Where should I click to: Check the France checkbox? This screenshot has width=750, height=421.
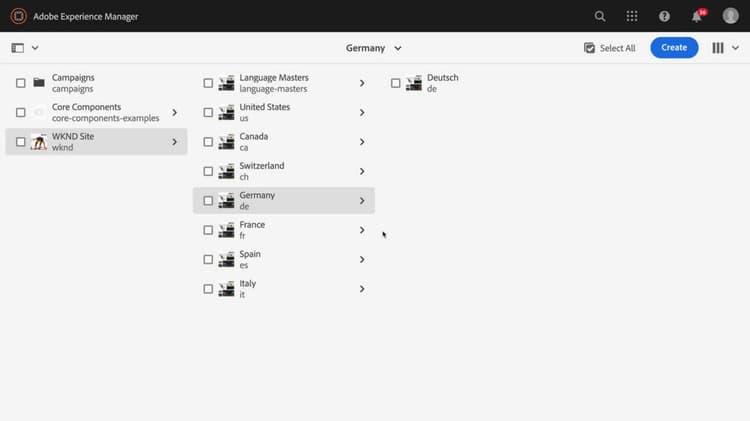(x=208, y=230)
